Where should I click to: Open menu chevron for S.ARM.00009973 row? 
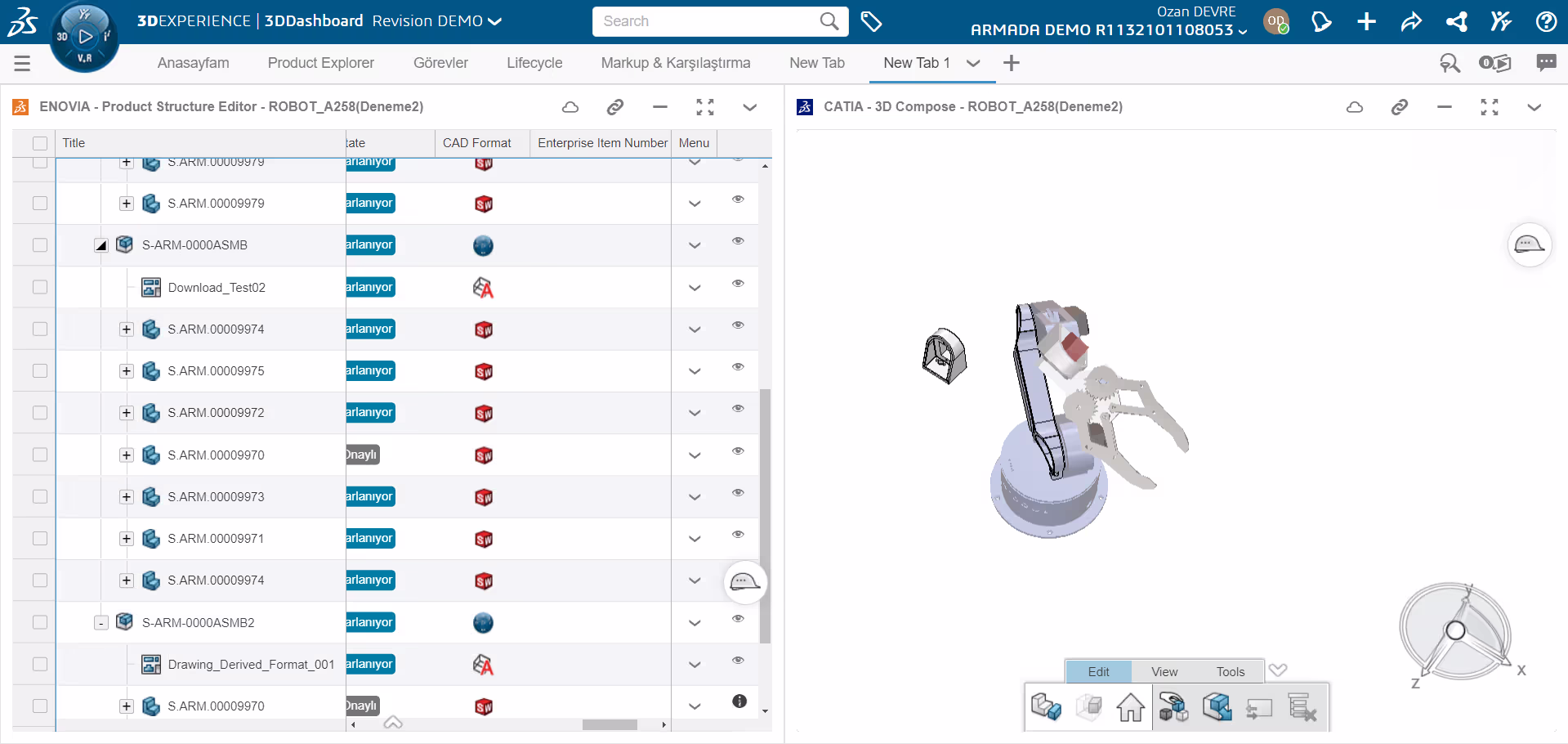coord(695,497)
